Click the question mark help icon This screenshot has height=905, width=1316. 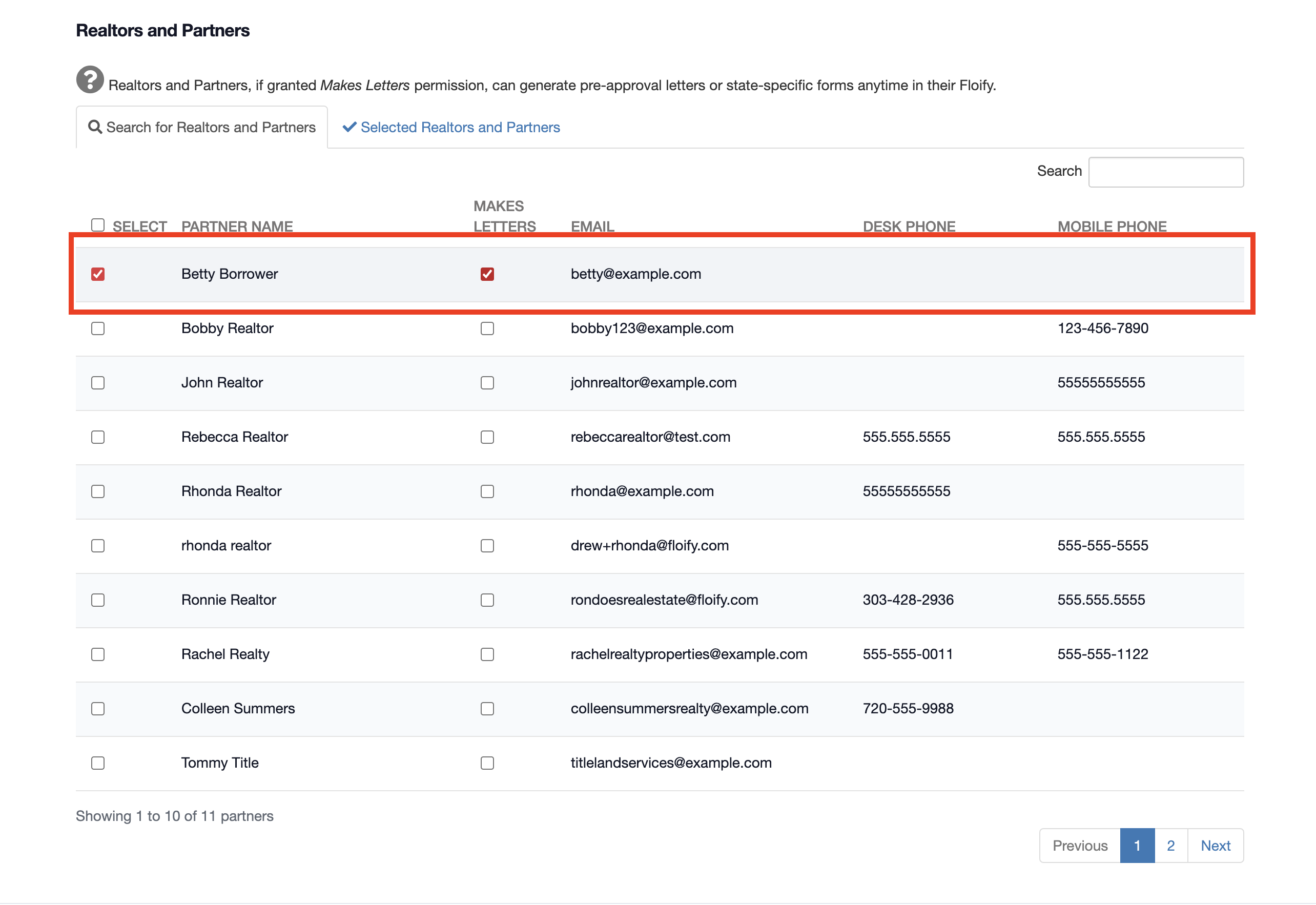pos(90,80)
